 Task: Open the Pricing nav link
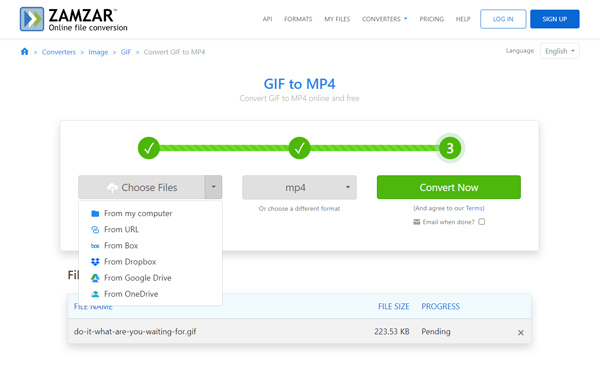pos(432,19)
